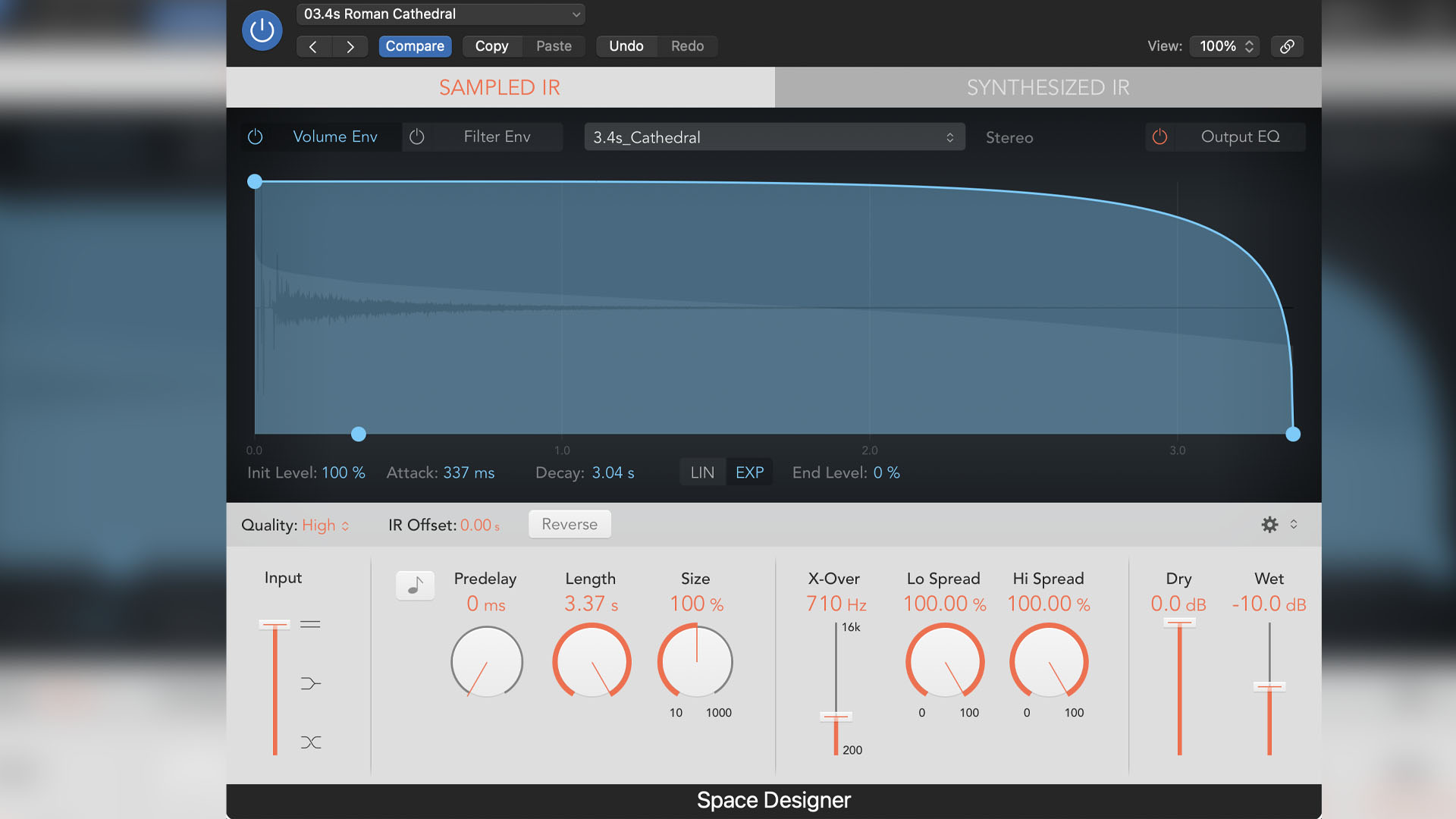Select the stereo input mode icon
This screenshot has height=819, width=1456.
point(311,623)
